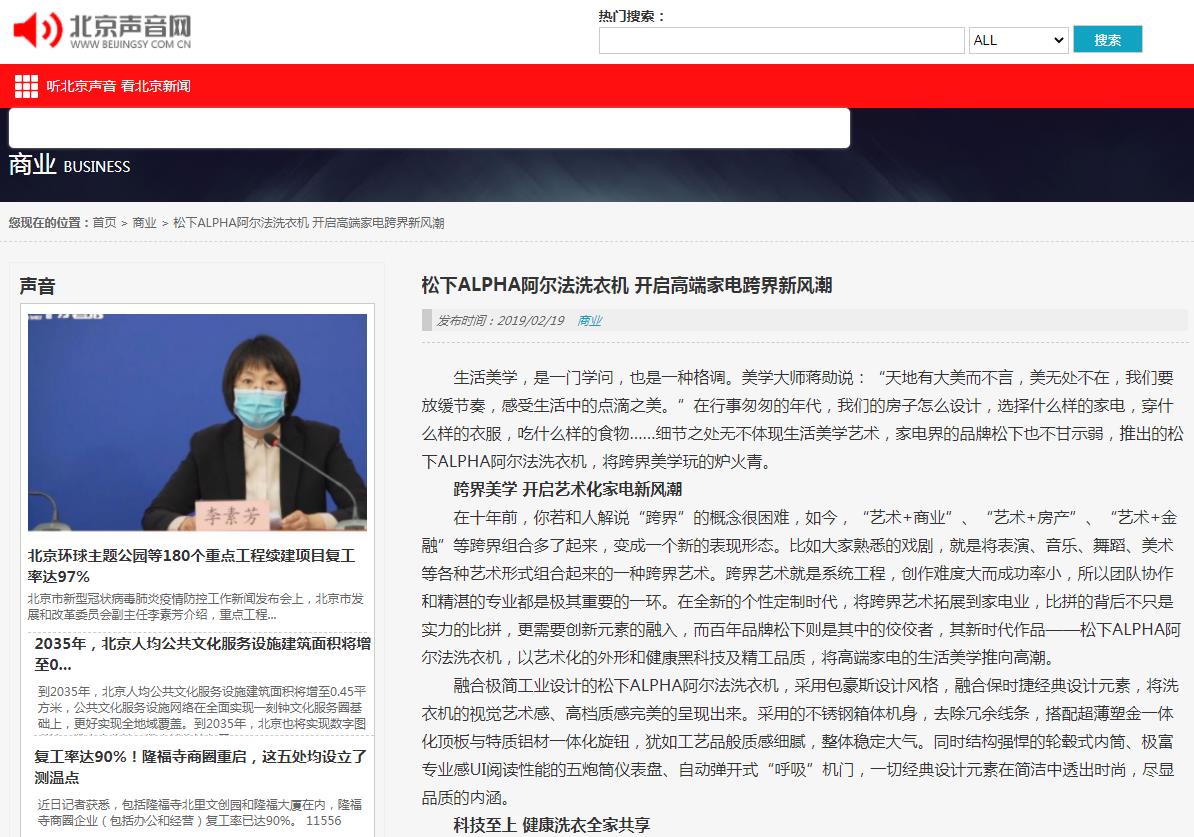Open the ALL category dropdown

1018,40
